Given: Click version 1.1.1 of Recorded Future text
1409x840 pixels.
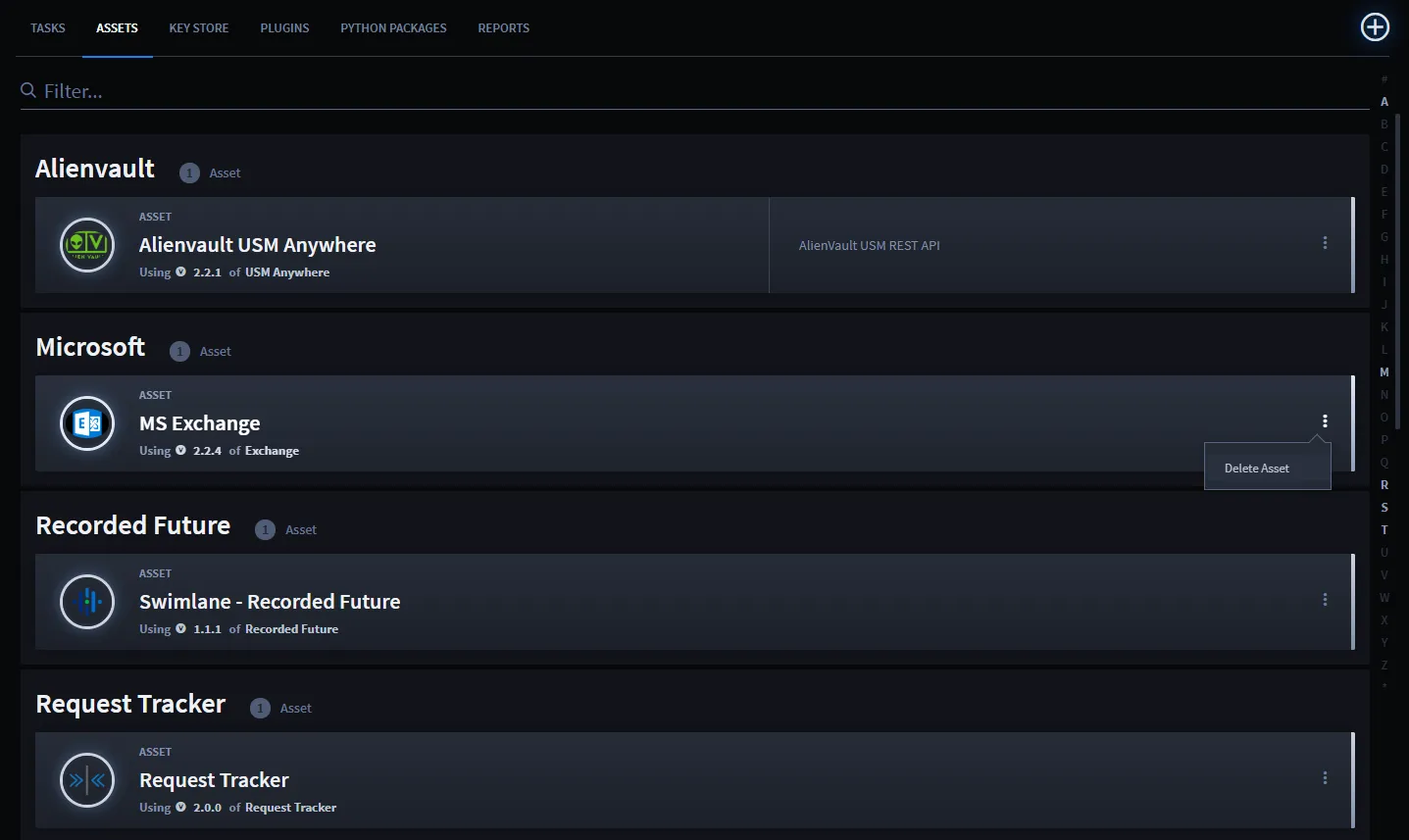Looking at the screenshot, I should tap(266, 629).
